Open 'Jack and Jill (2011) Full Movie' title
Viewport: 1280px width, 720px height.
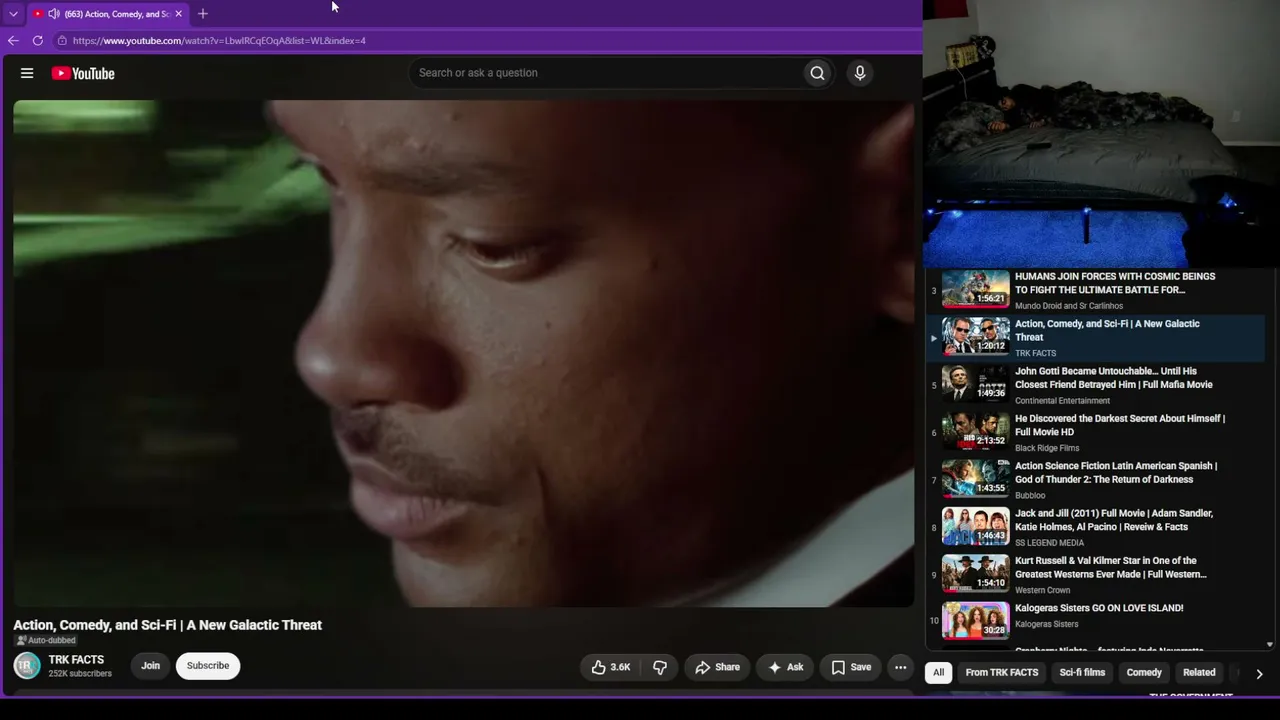pyautogui.click(x=1114, y=520)
